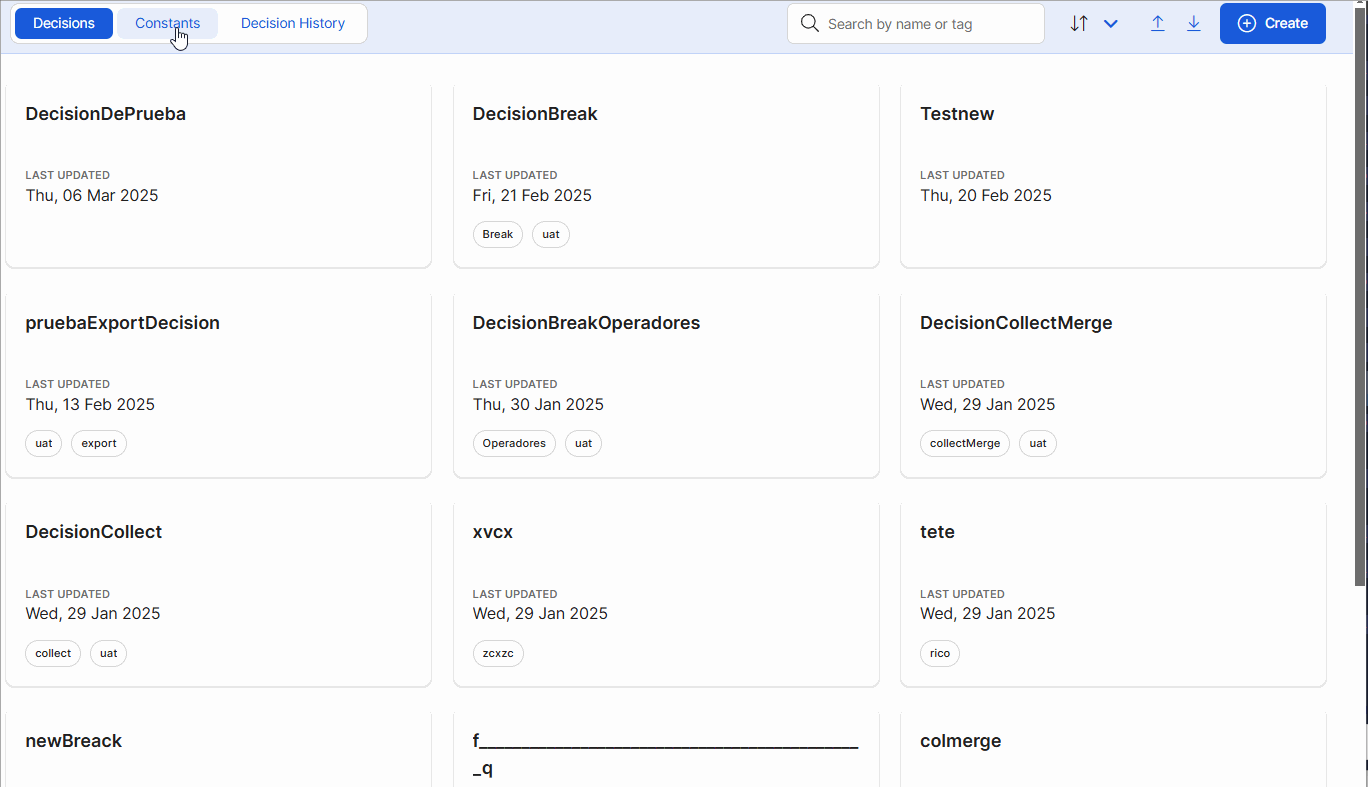Click the magnifier icon in the search bar

click(x=810, y=23)
